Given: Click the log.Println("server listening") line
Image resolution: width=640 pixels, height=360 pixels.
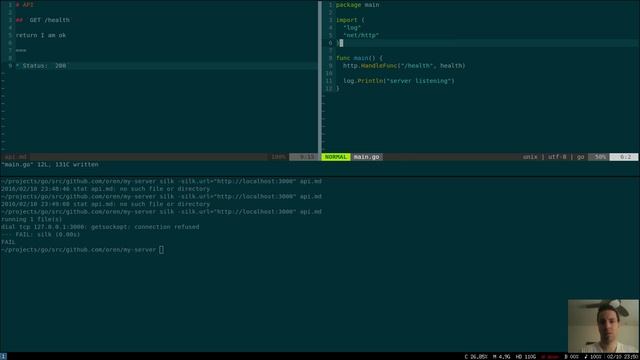Looking at the screenshot, I should point(399,81).
